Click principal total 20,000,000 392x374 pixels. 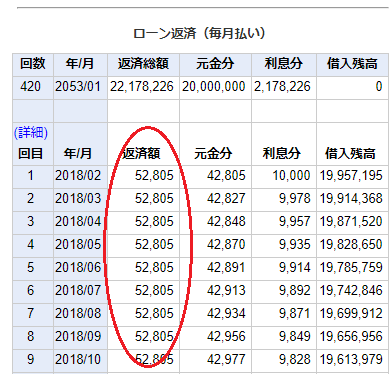click(x=214, y=87)
